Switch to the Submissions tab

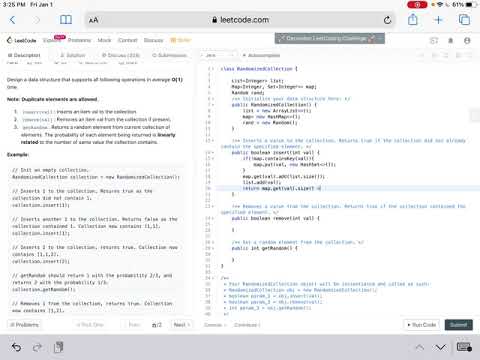click(169, 55)
